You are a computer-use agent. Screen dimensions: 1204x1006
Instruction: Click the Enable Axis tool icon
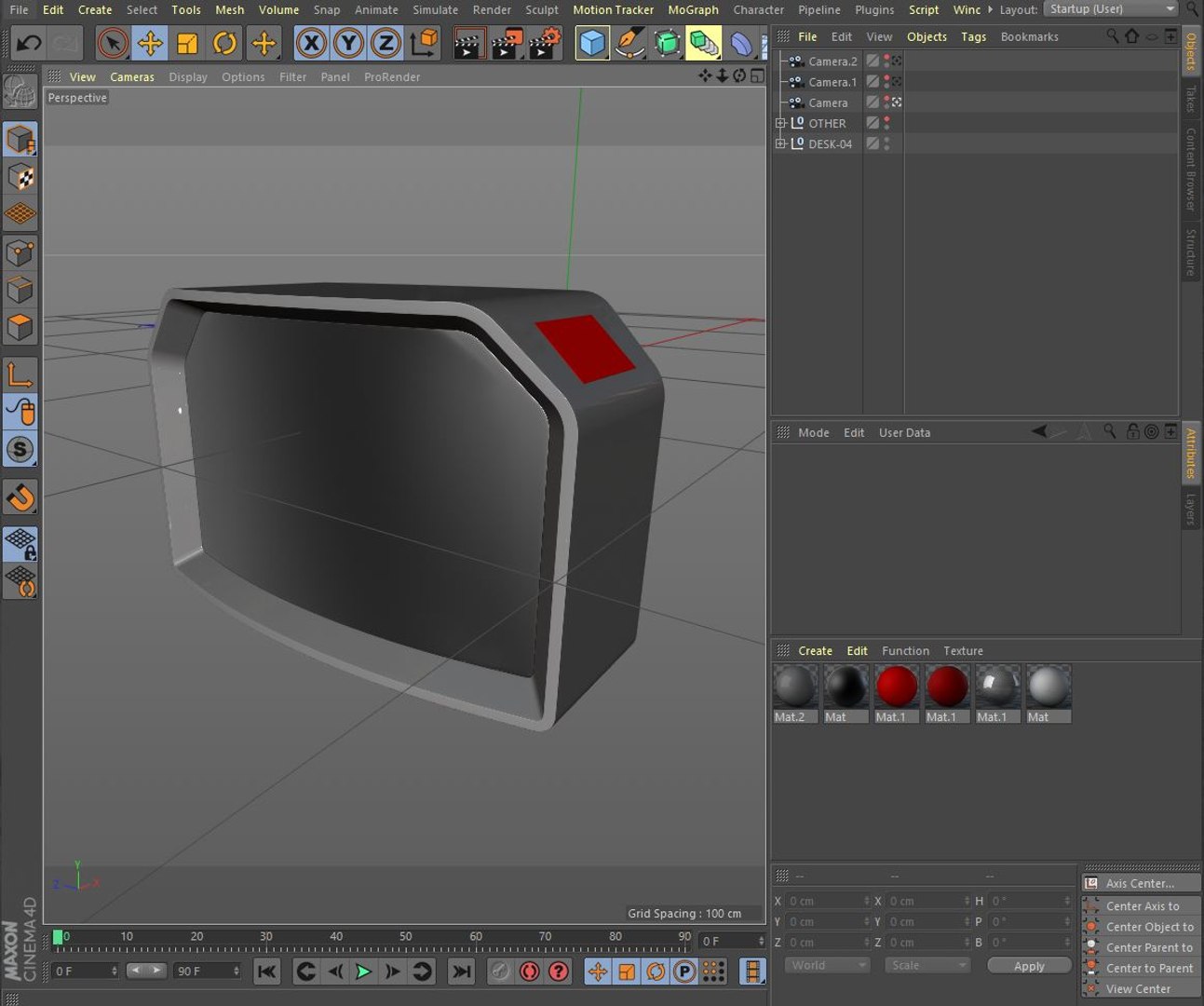pyautogui.click(x=20, y=375)
